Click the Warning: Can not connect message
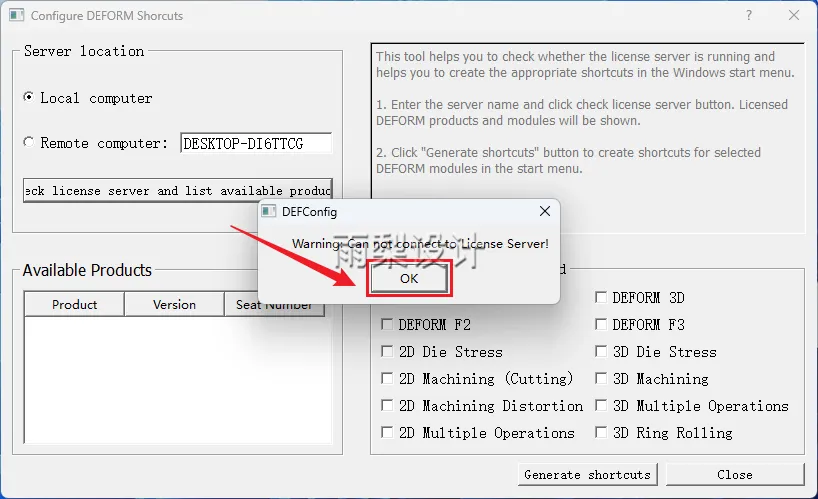818x499 pixels. [x=420, y=244]
